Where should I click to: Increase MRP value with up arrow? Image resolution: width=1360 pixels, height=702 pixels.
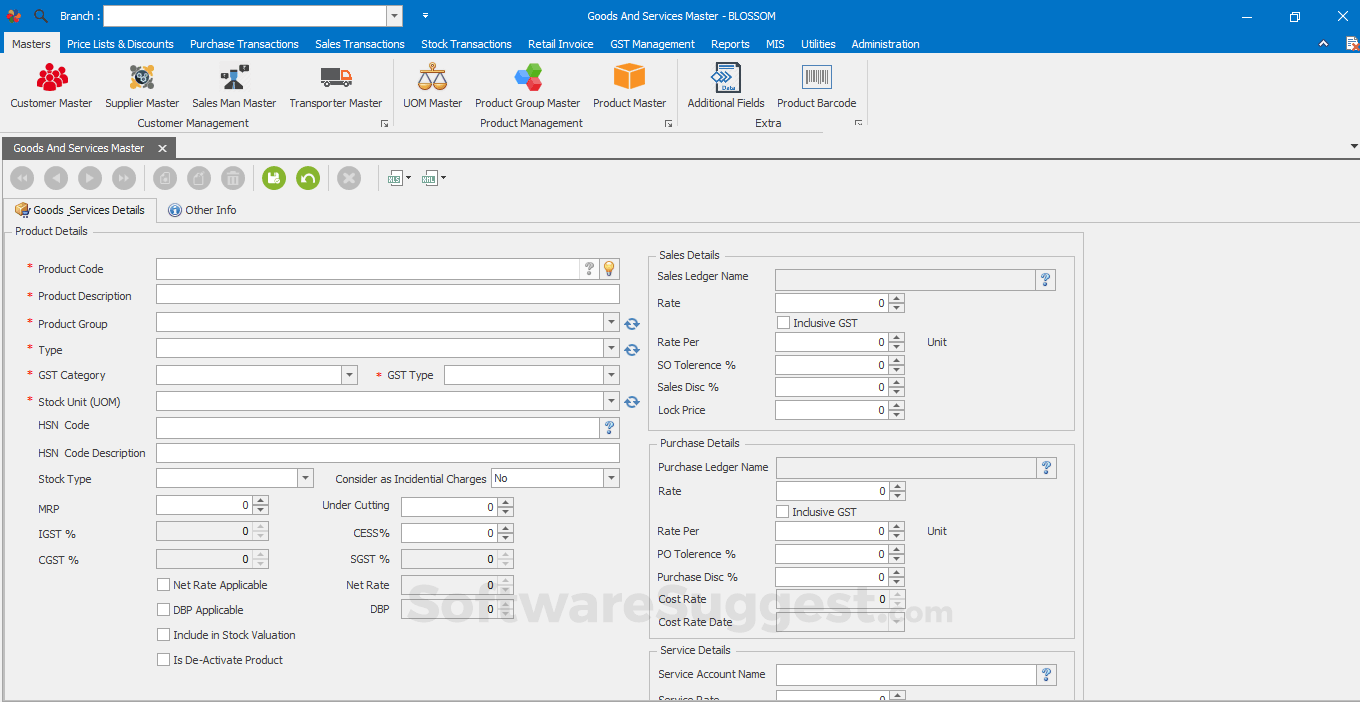[x=261, y=501]
